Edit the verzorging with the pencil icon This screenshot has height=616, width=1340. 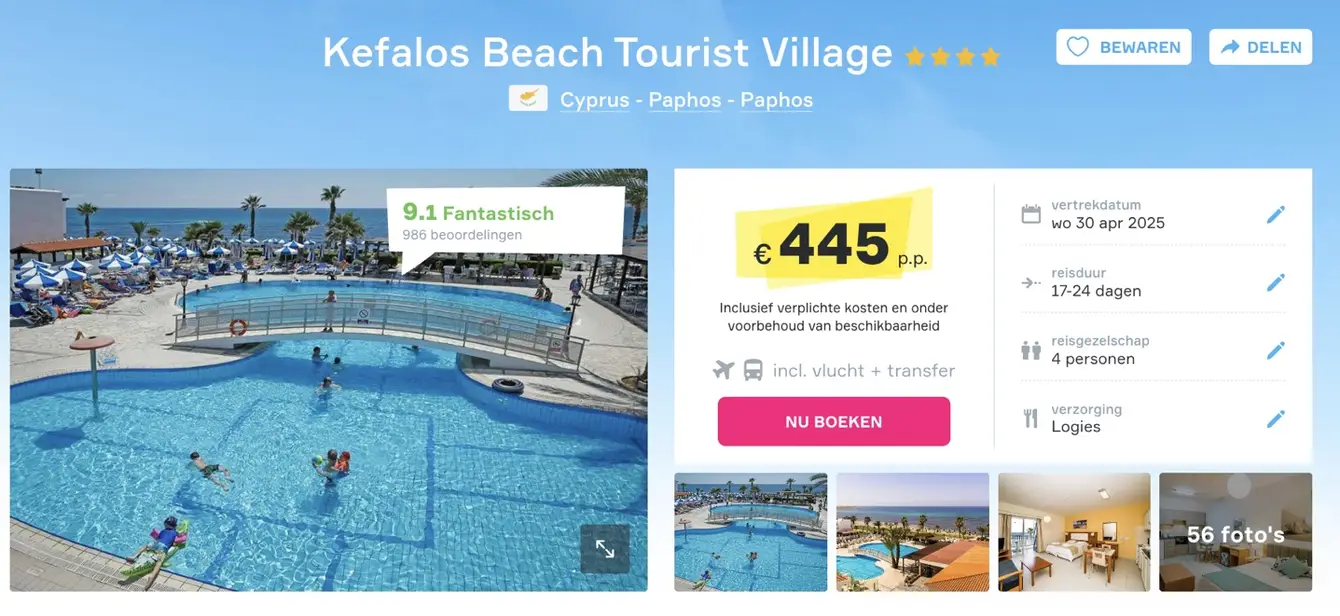1275,418
